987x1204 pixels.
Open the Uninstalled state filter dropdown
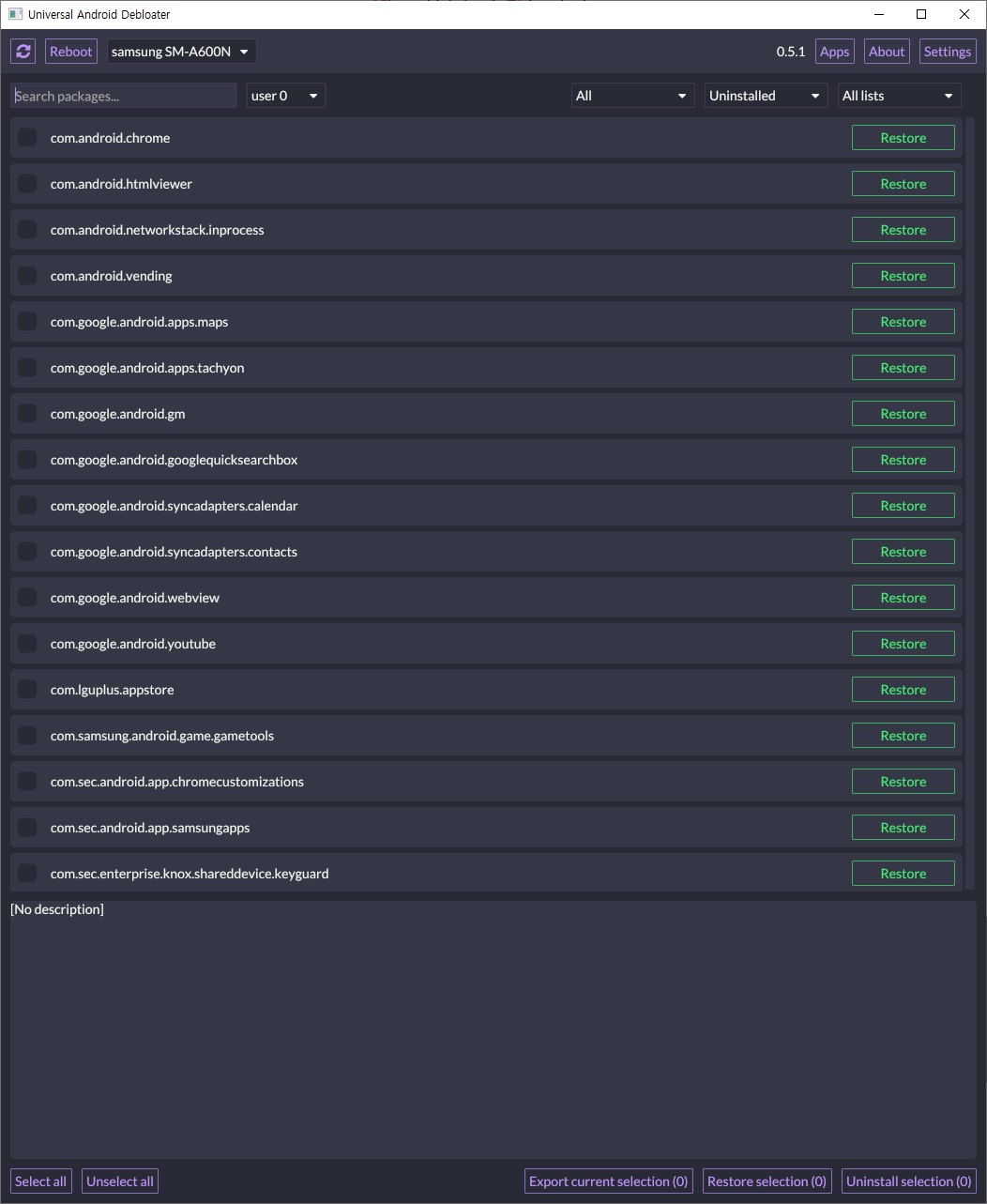point(766,96)
